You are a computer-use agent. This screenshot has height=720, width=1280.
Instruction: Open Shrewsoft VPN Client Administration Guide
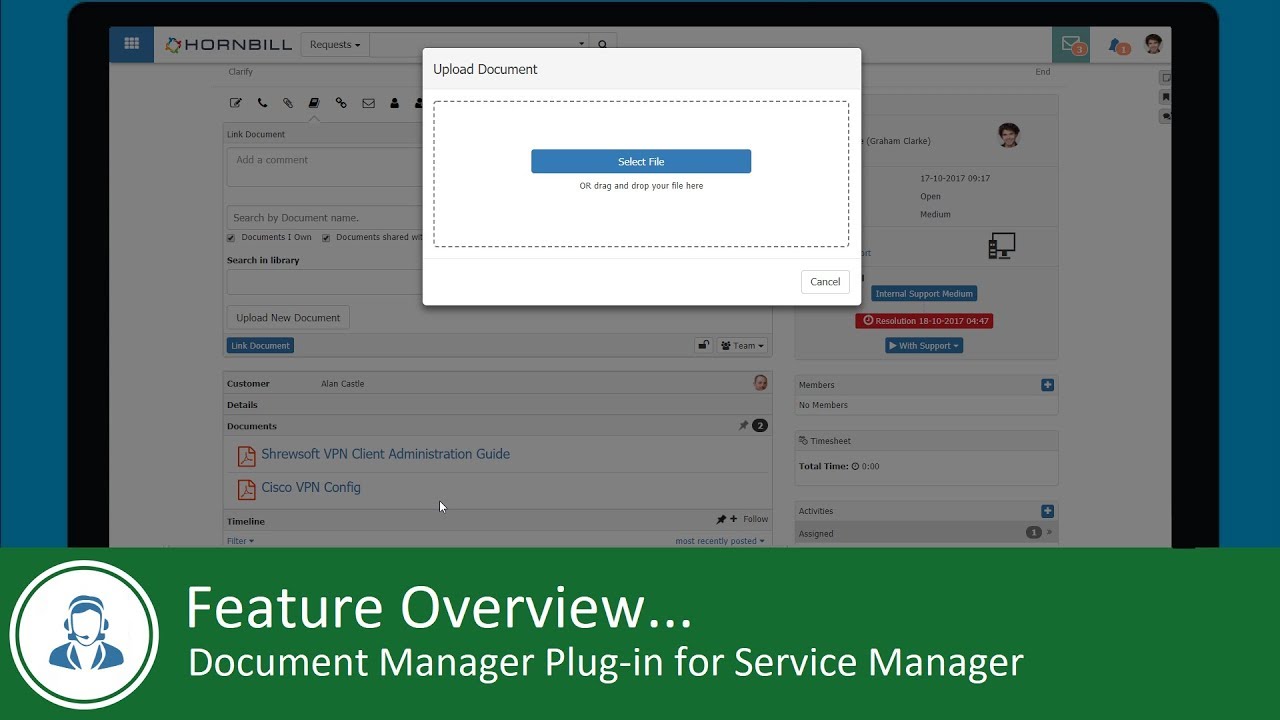[x=385, y=454]
